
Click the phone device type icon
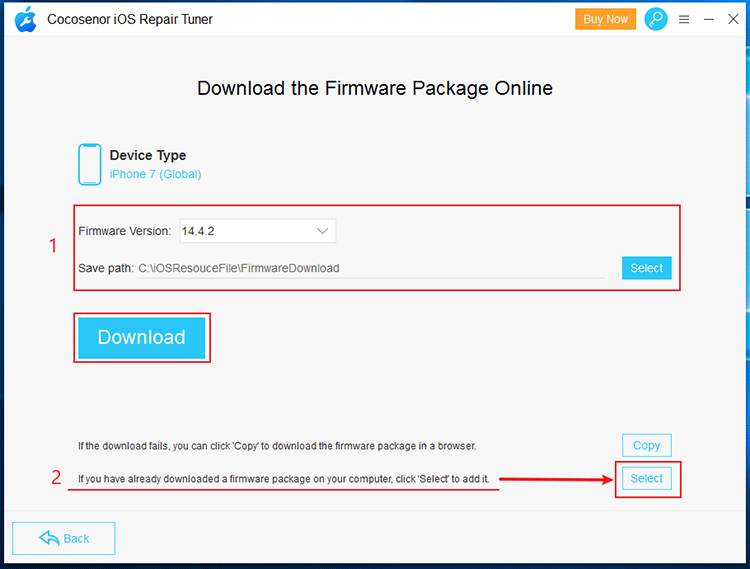coord(89,164)
